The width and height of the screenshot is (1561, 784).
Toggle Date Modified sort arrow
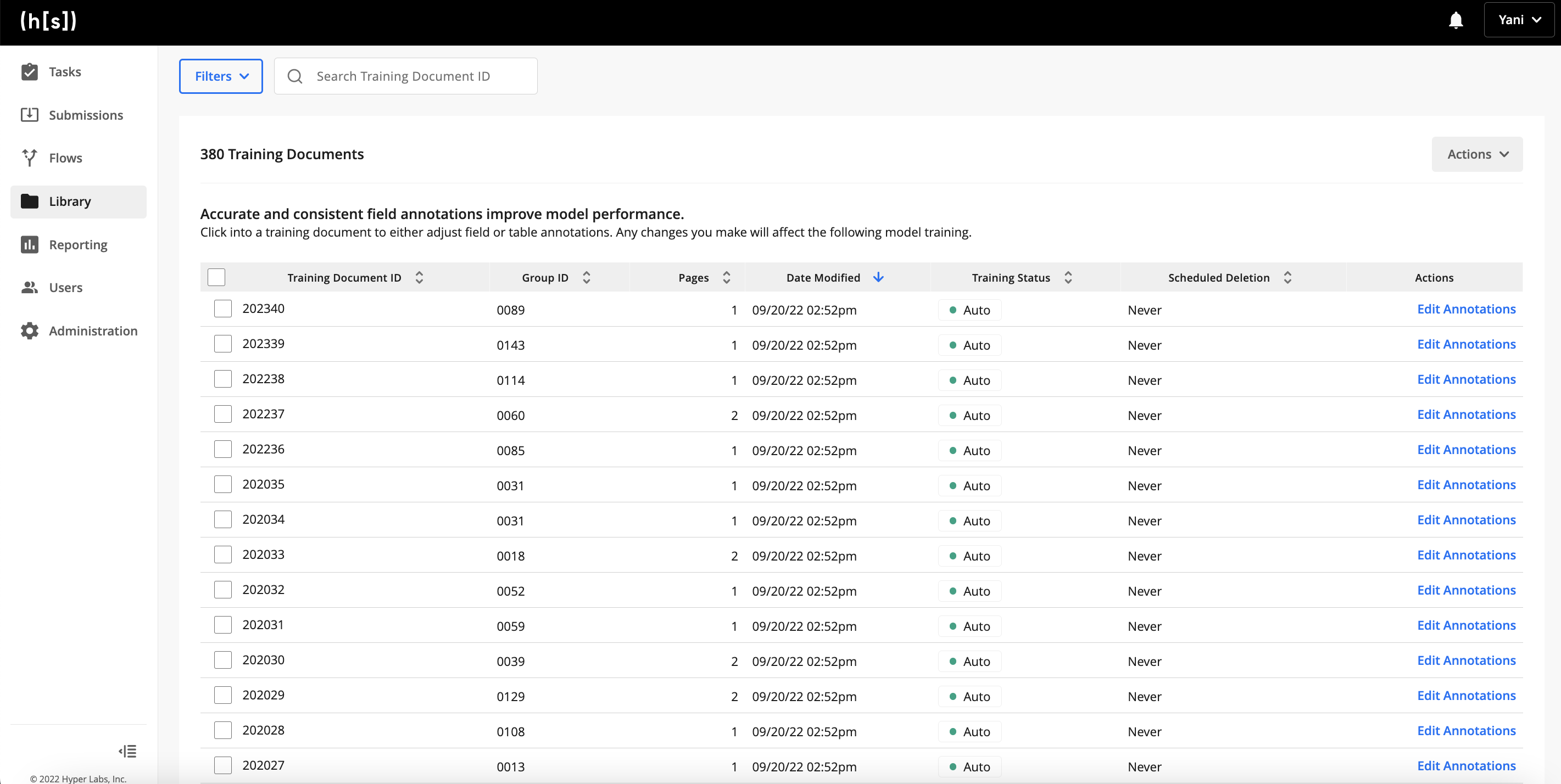878,277
